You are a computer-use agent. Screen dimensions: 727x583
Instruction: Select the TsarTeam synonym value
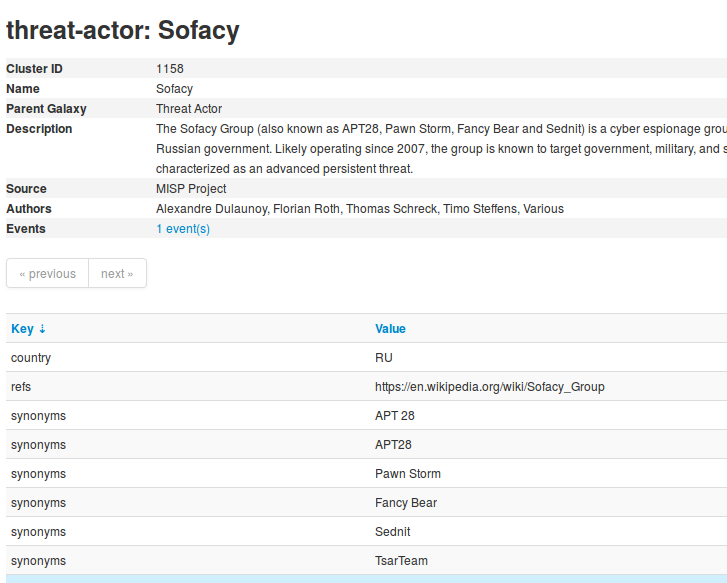401,561
